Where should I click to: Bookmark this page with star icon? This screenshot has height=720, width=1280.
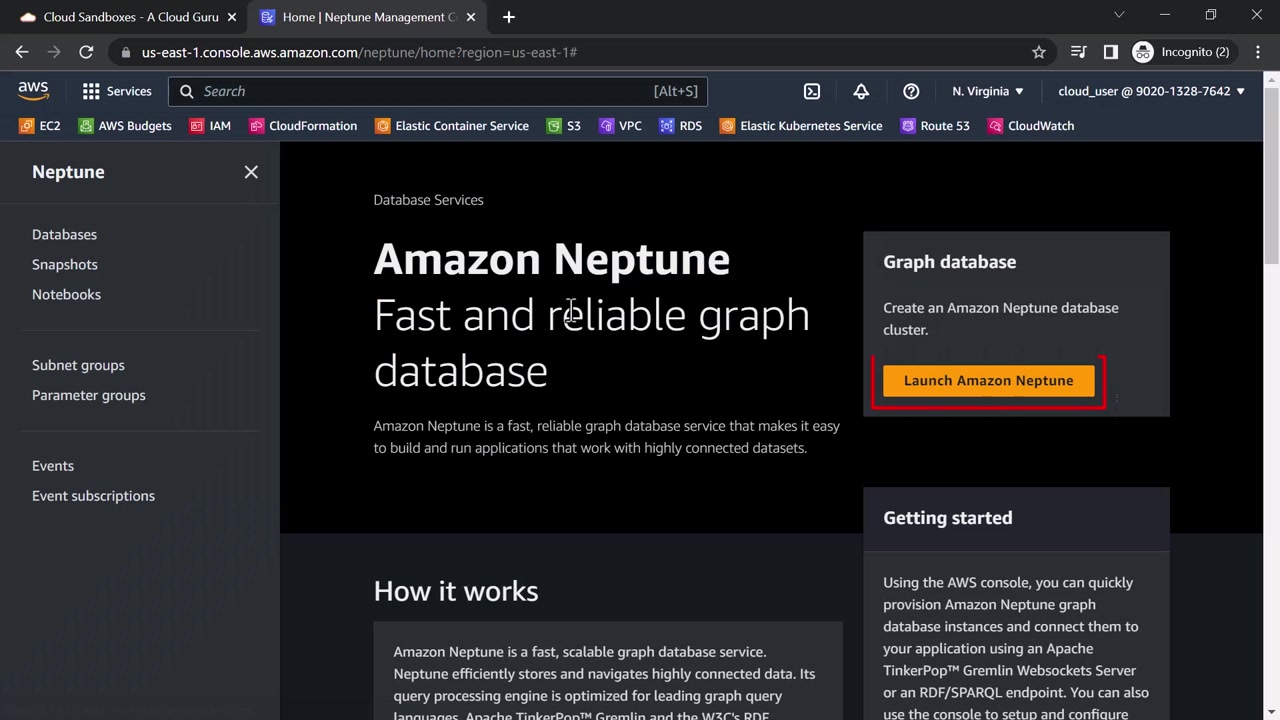1039,52
